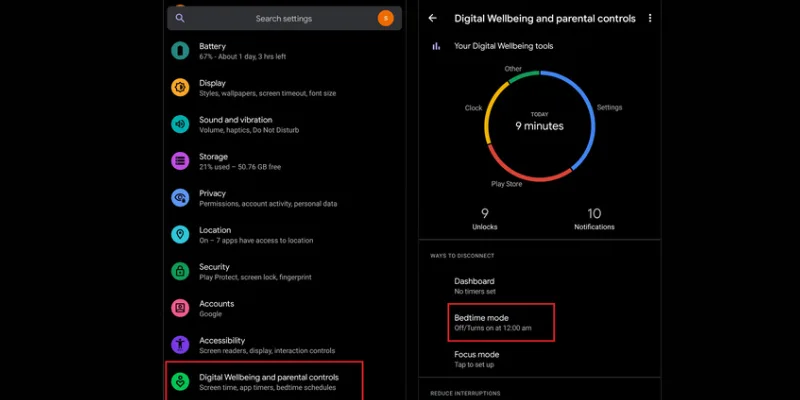800x400 pixels.
Task: Click 'Play Protect, screen lock, fingerprint' text
Action: pyautogui.click(x=255, y=277)
